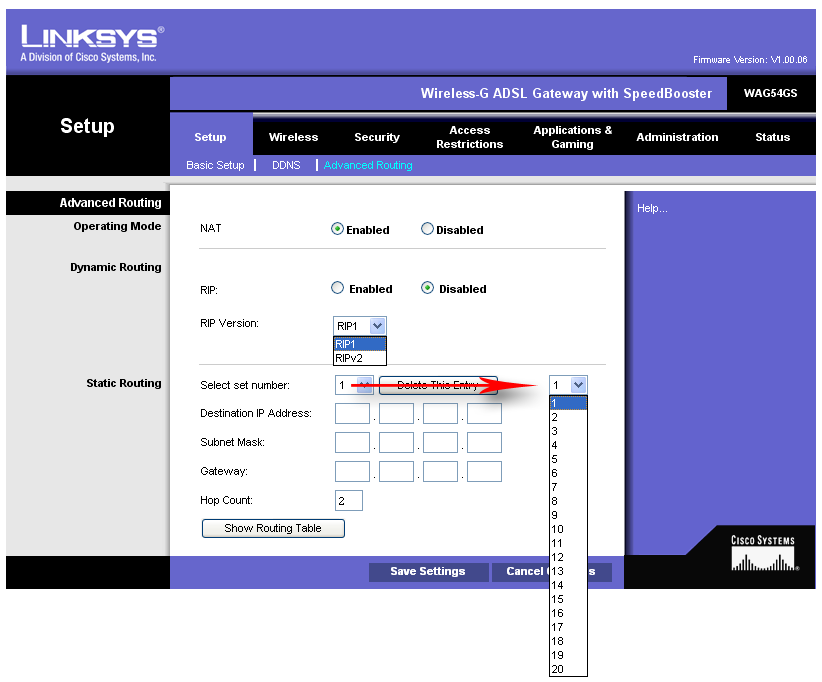The width and height of the screenshot is (822, 682).
Task: Click second Gateway octet field
Action: [396, 471]
